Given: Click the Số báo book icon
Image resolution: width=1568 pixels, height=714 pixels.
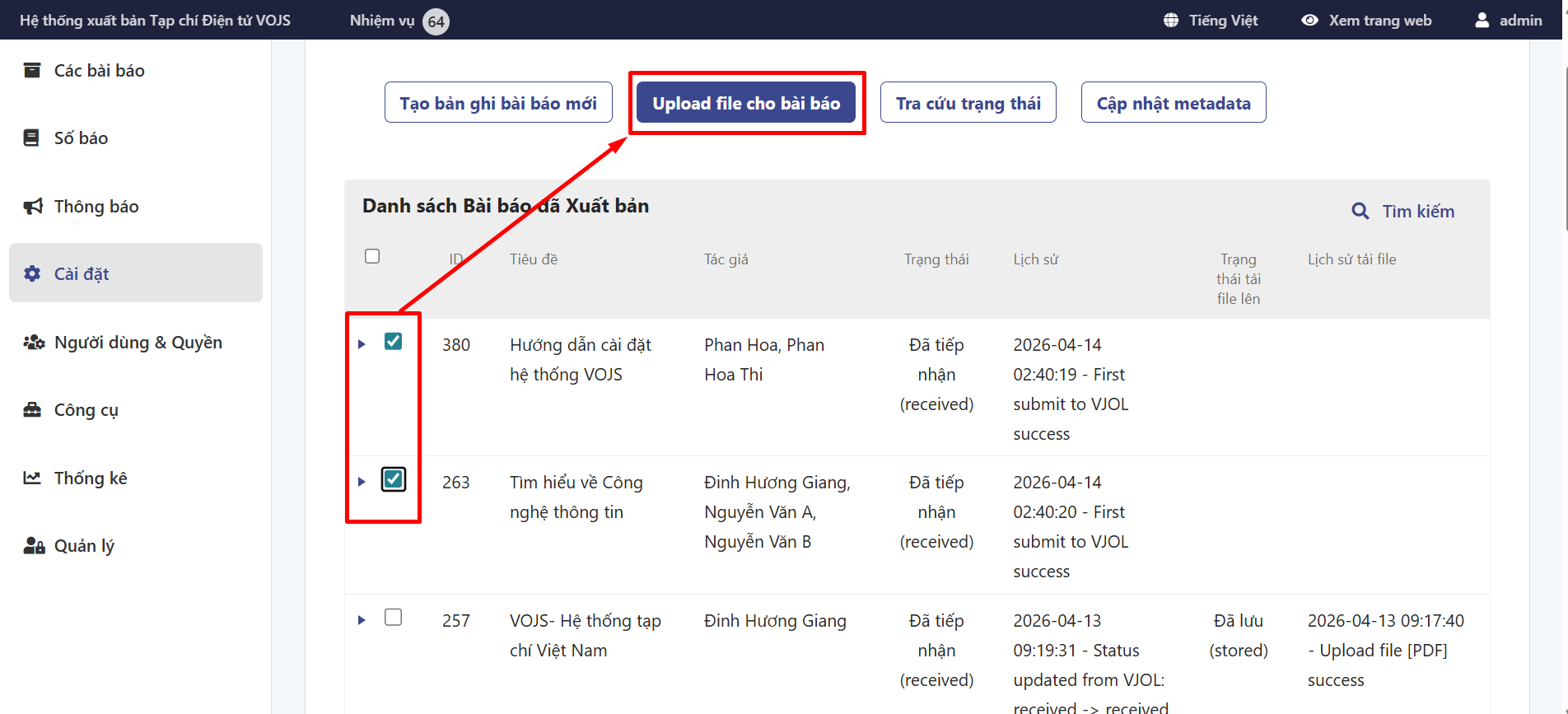Looking at the screenshot, I should tap(31, 138).
